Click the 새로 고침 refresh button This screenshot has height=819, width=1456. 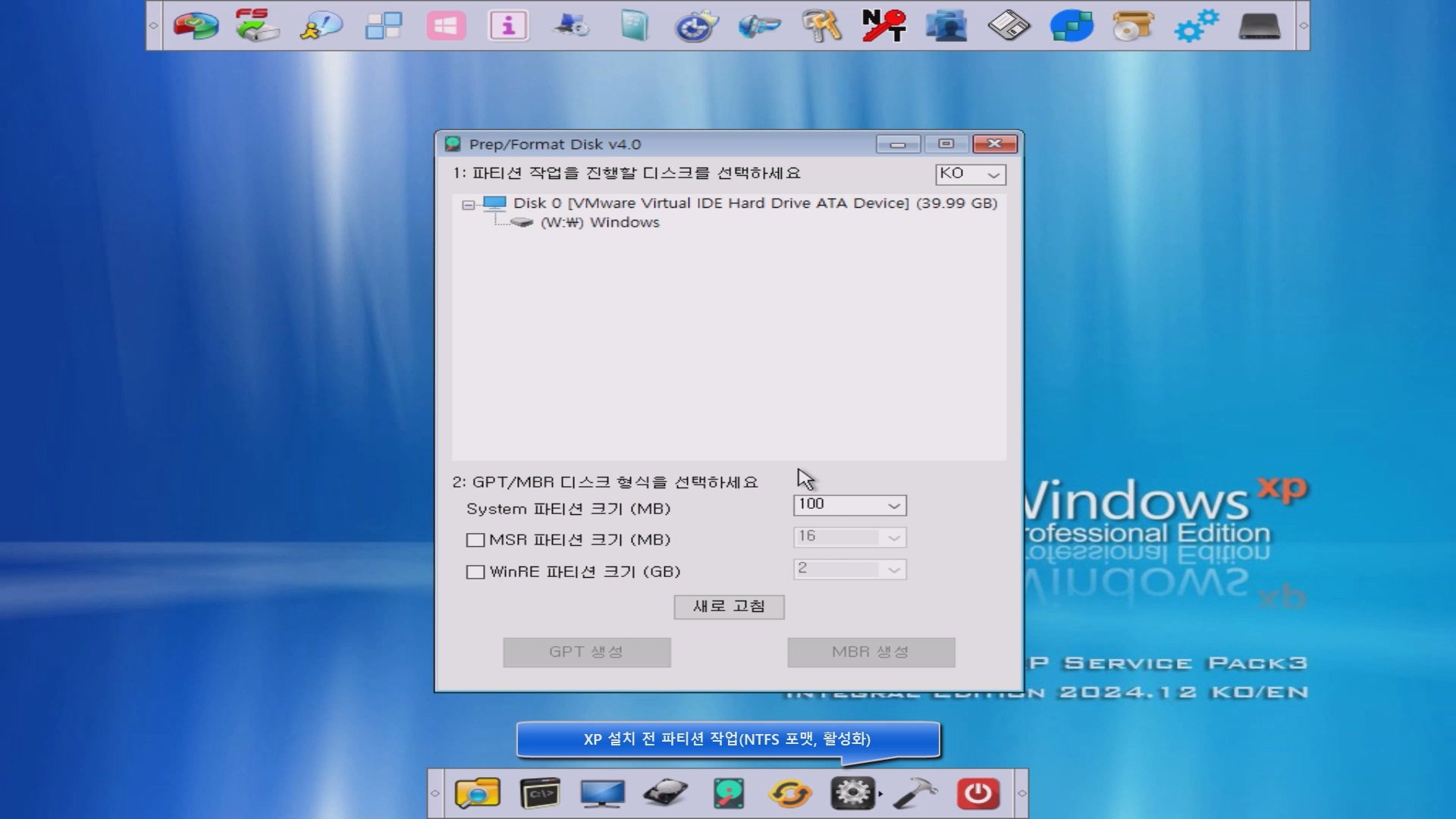tap(729, 607)
